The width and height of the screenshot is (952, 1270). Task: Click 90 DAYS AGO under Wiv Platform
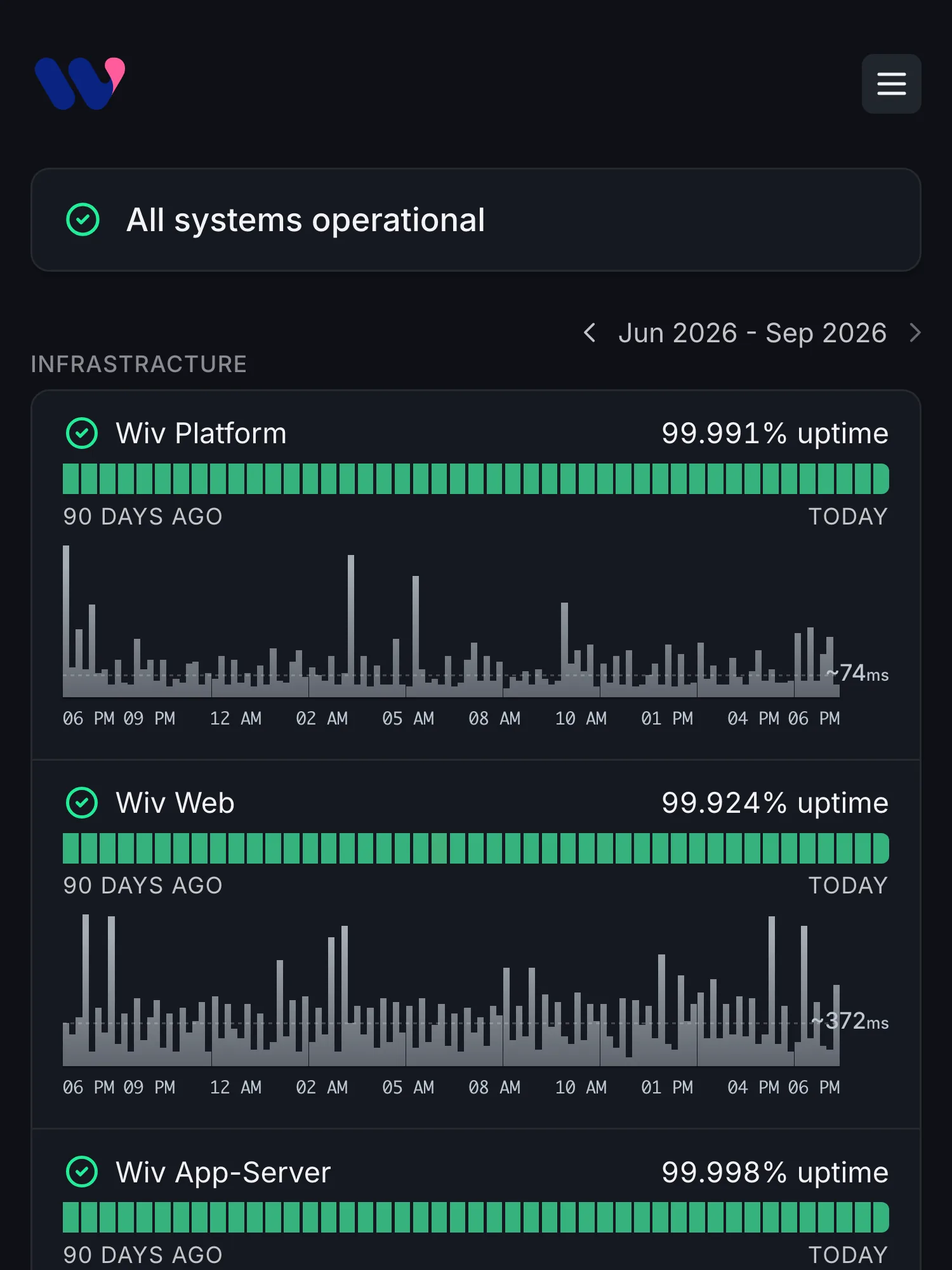tap(143, 516)
